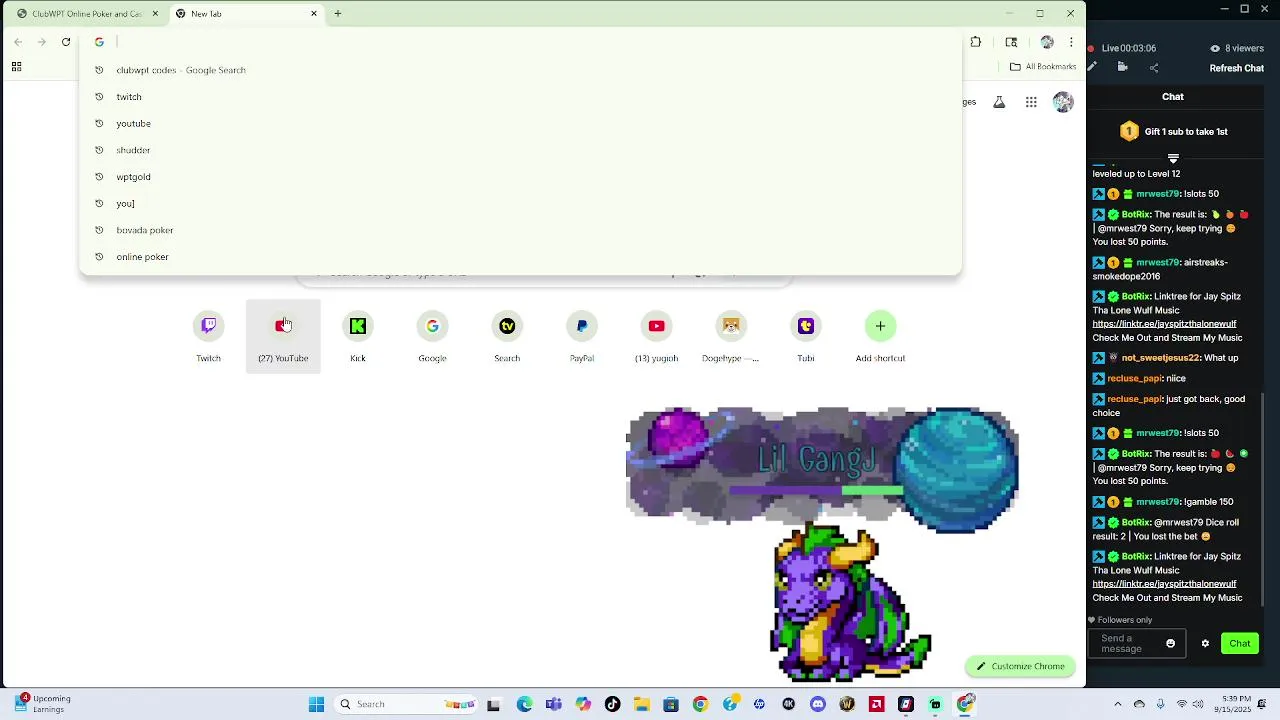Click the Chrome apps grid in bookmarks bar
Image resolution: width=1280 pixels, height=720 pixels.
point(16,67)
